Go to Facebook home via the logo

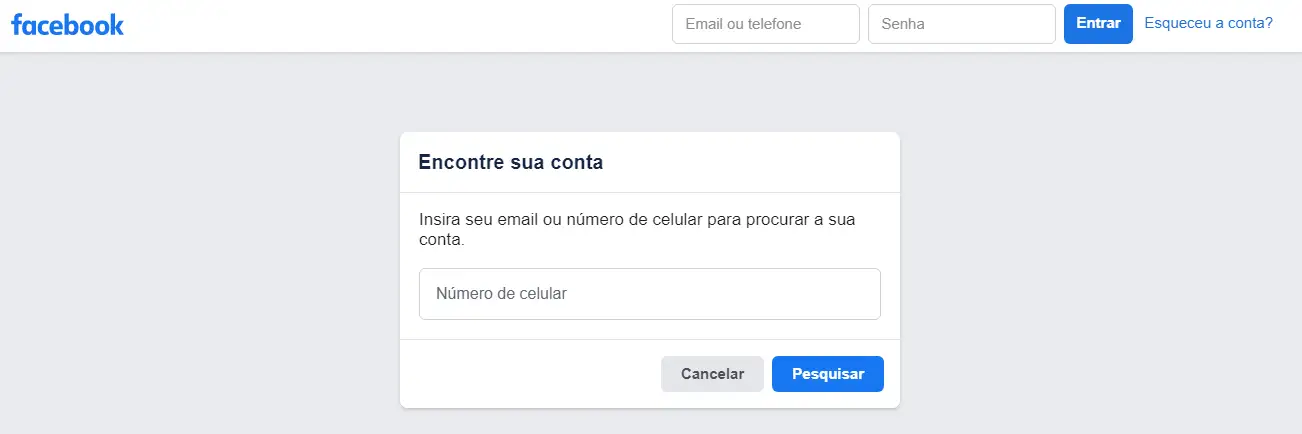[x=68, y=25]
